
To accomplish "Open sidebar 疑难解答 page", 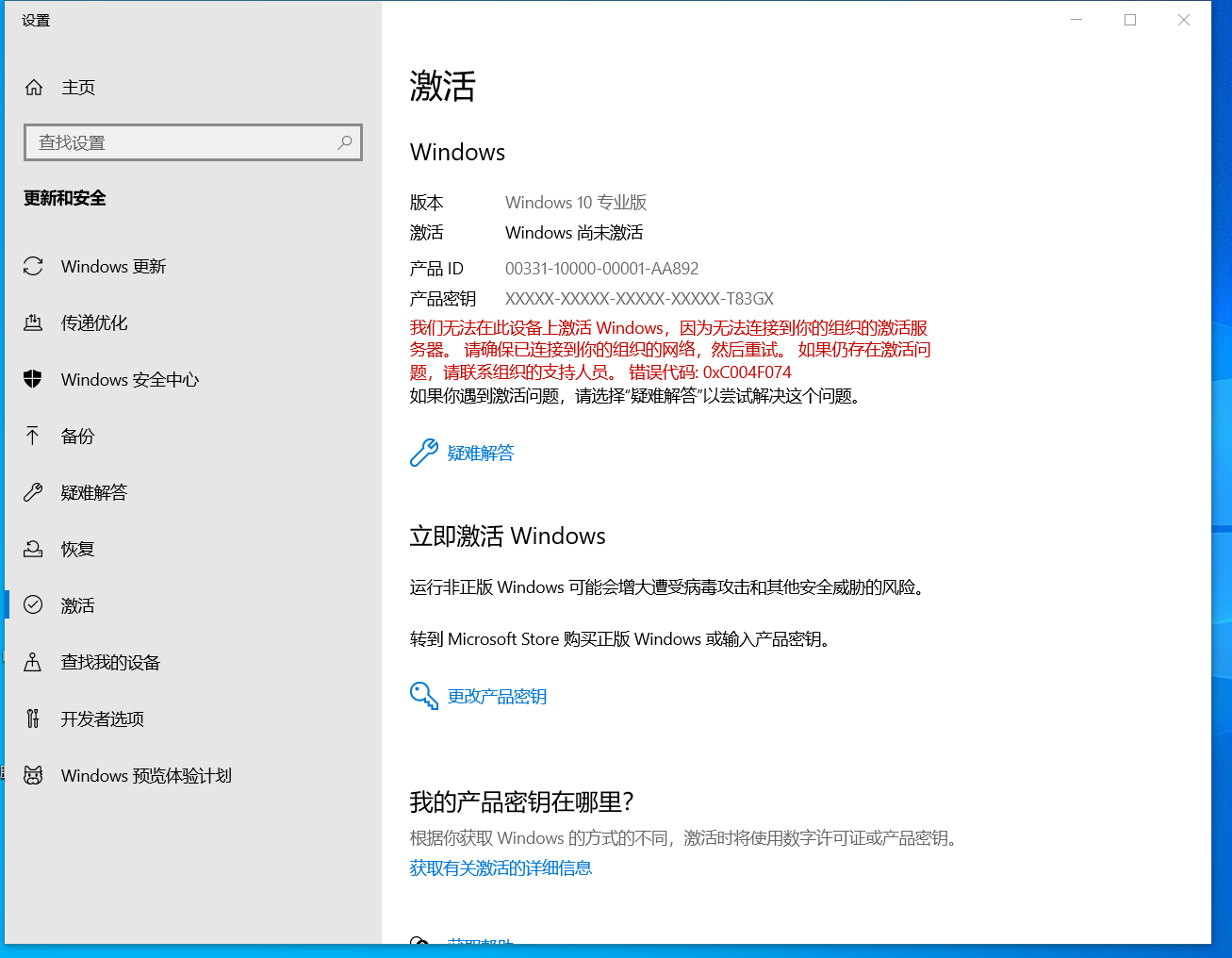I will [x=193, y=492].
